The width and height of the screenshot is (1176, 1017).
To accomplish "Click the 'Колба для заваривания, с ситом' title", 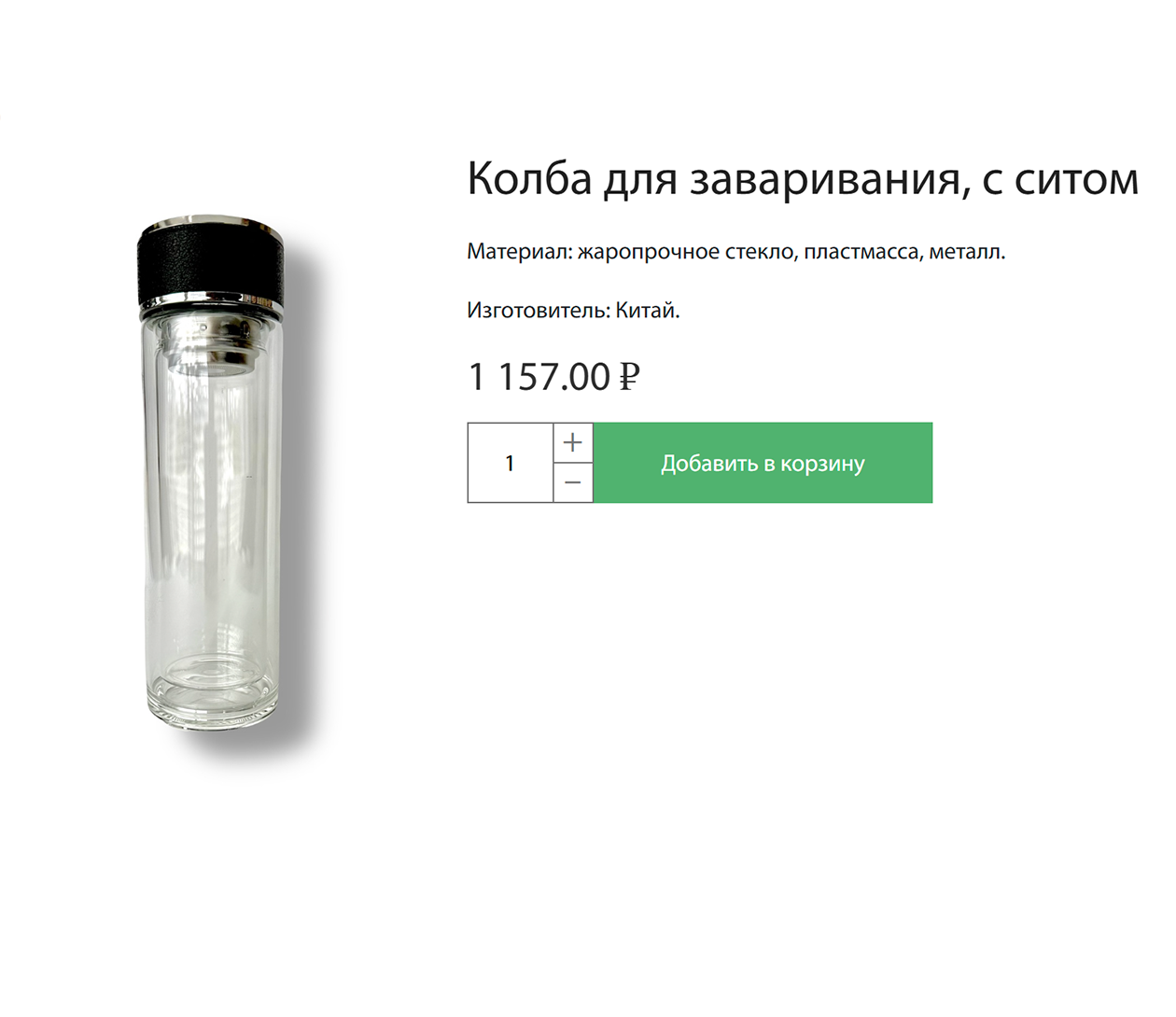I will 803,178.
